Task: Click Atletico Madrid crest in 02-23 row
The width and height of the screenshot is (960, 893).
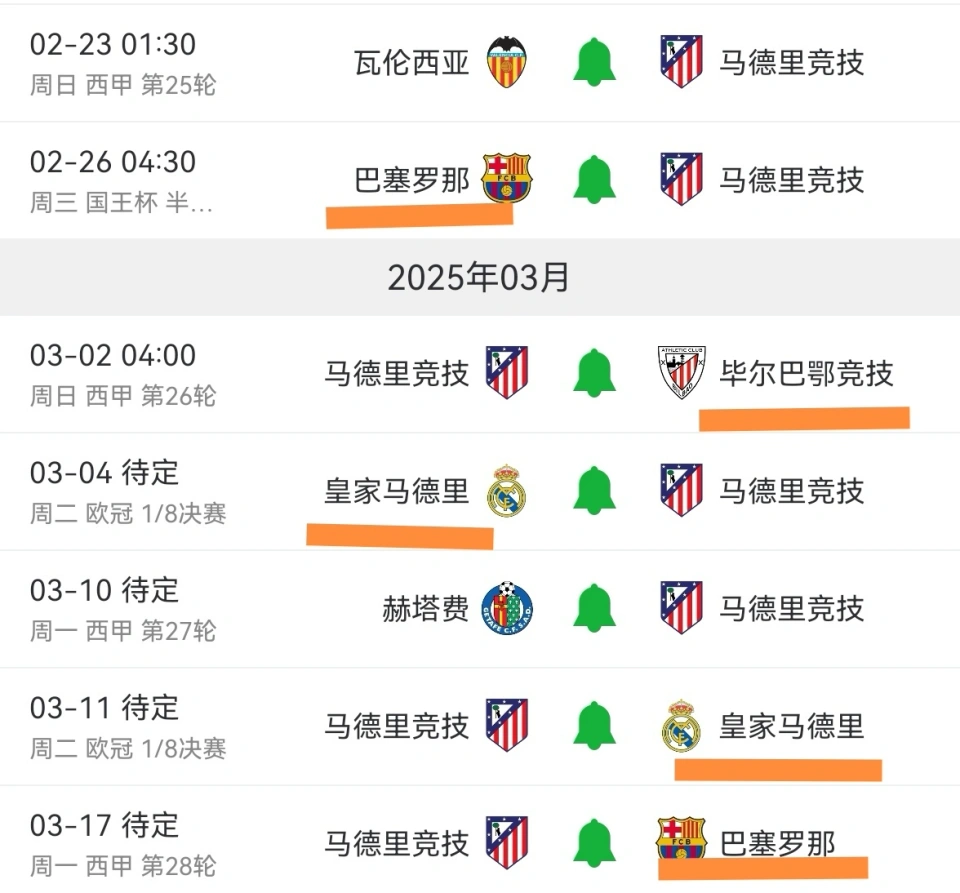Action: click(681, 62)
